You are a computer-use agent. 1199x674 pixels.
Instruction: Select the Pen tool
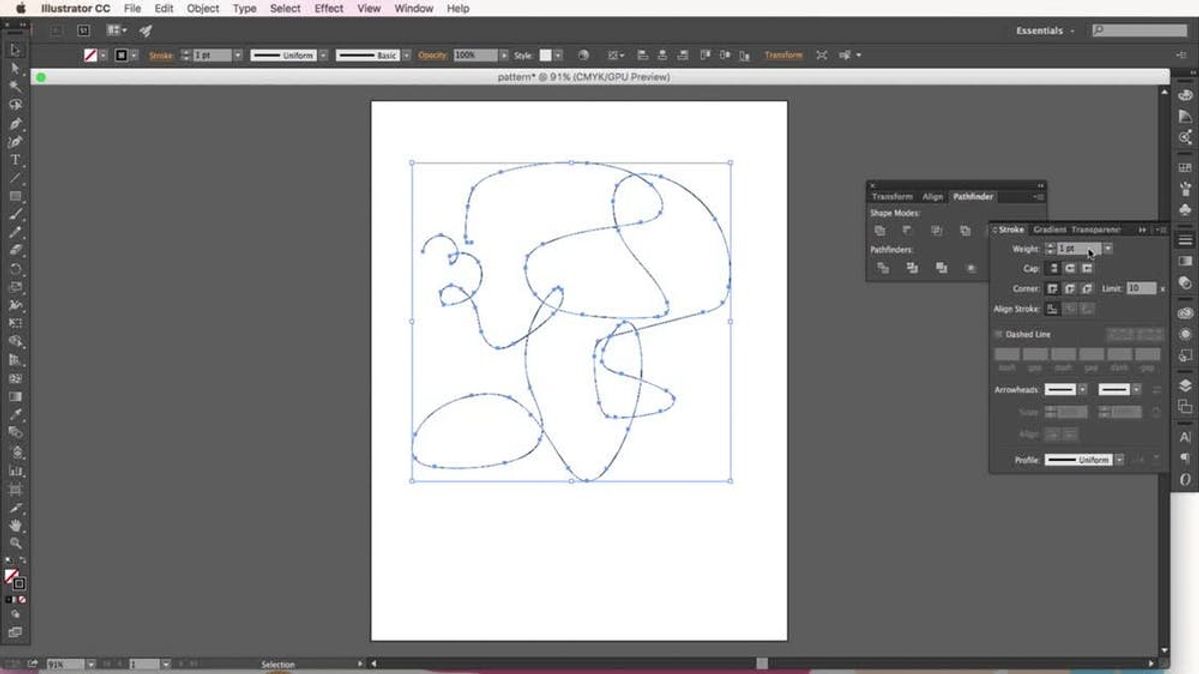tap(14, 125)
